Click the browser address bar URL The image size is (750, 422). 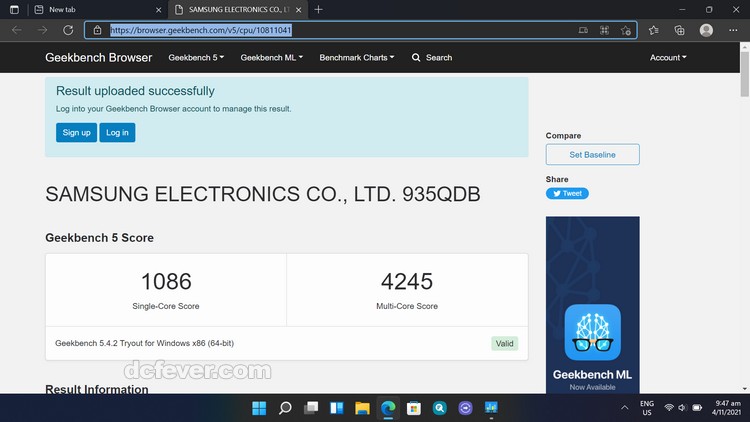(x=200, y=30)
